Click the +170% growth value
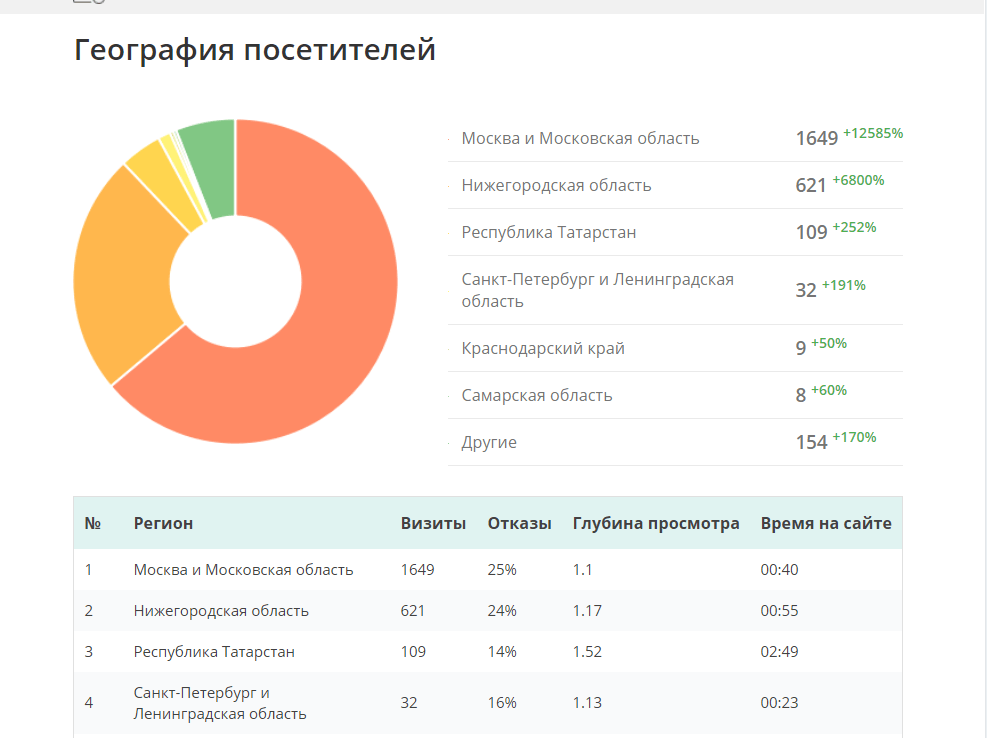The height and width of the screenshot is (738, 987). [854, 438]
